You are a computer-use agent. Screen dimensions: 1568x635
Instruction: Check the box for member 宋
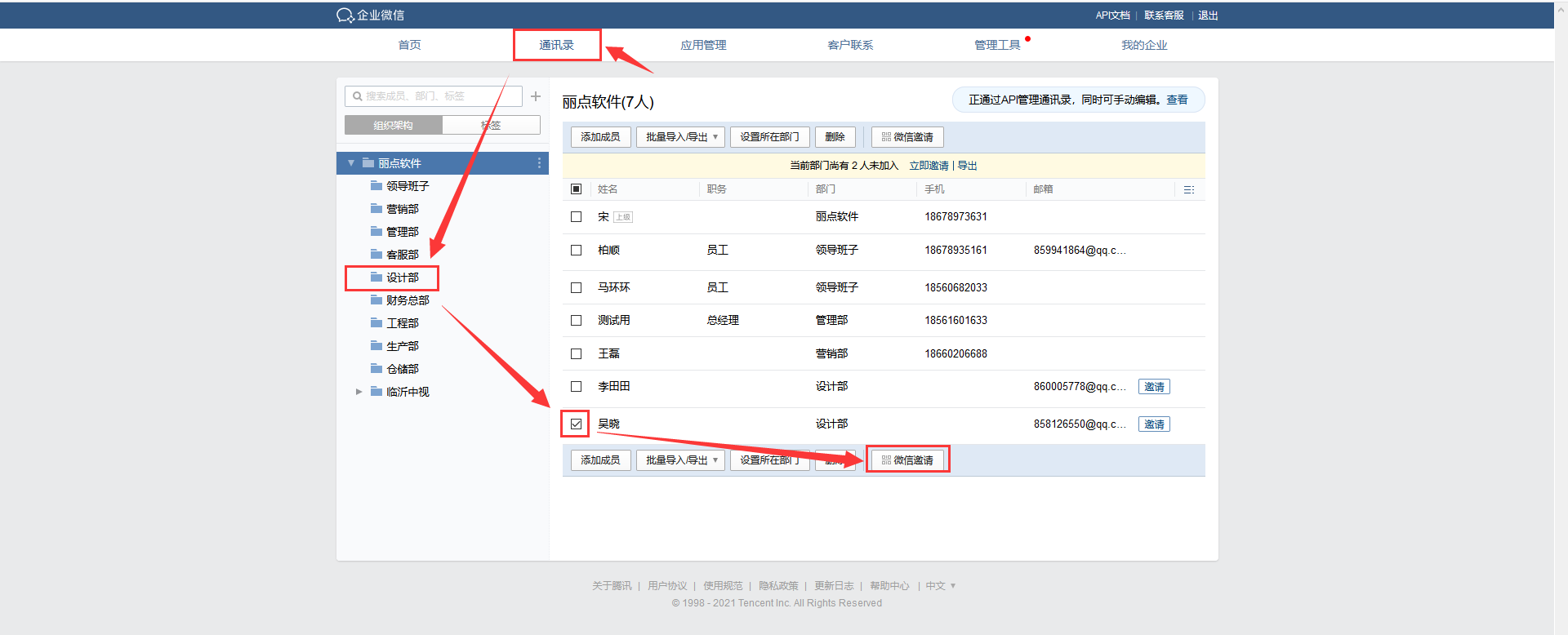click(576, 217)
